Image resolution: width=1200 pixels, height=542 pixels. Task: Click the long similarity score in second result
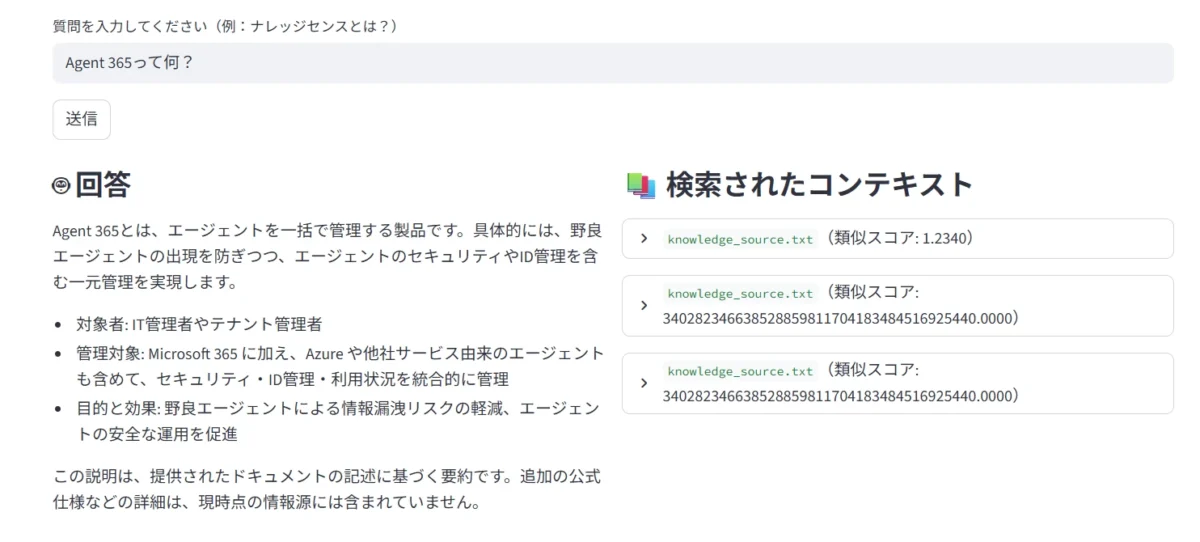[840, 318]
